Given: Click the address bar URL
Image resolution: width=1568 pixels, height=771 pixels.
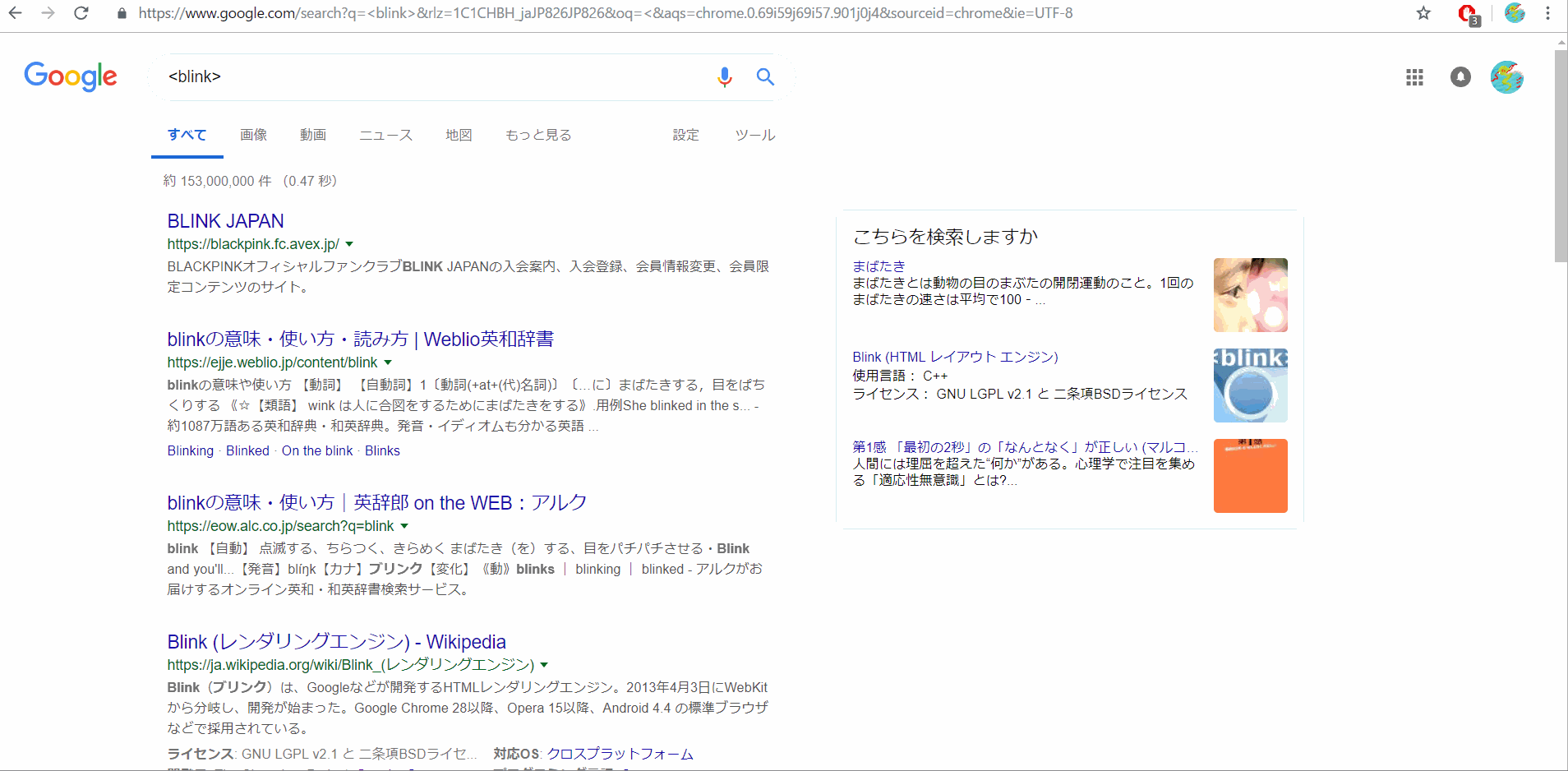Looking at the screenshot, I should pyautogui.click(x=605, y=13).
